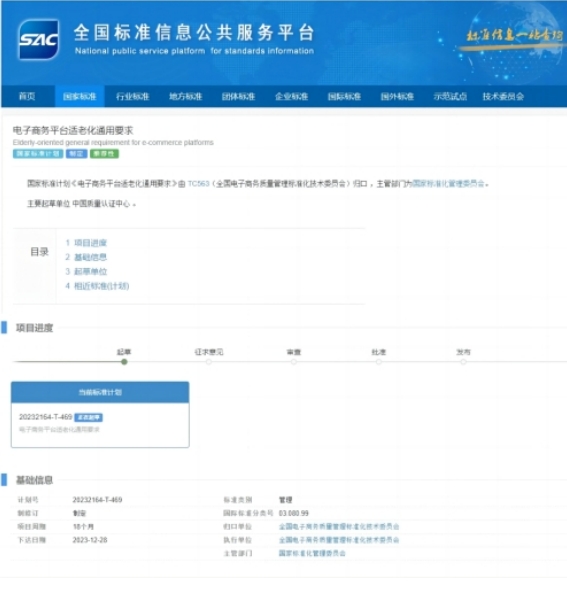The image size is (567, 605).
Task: Click the 03.080.99 classification value
Action: coord(294,513)
